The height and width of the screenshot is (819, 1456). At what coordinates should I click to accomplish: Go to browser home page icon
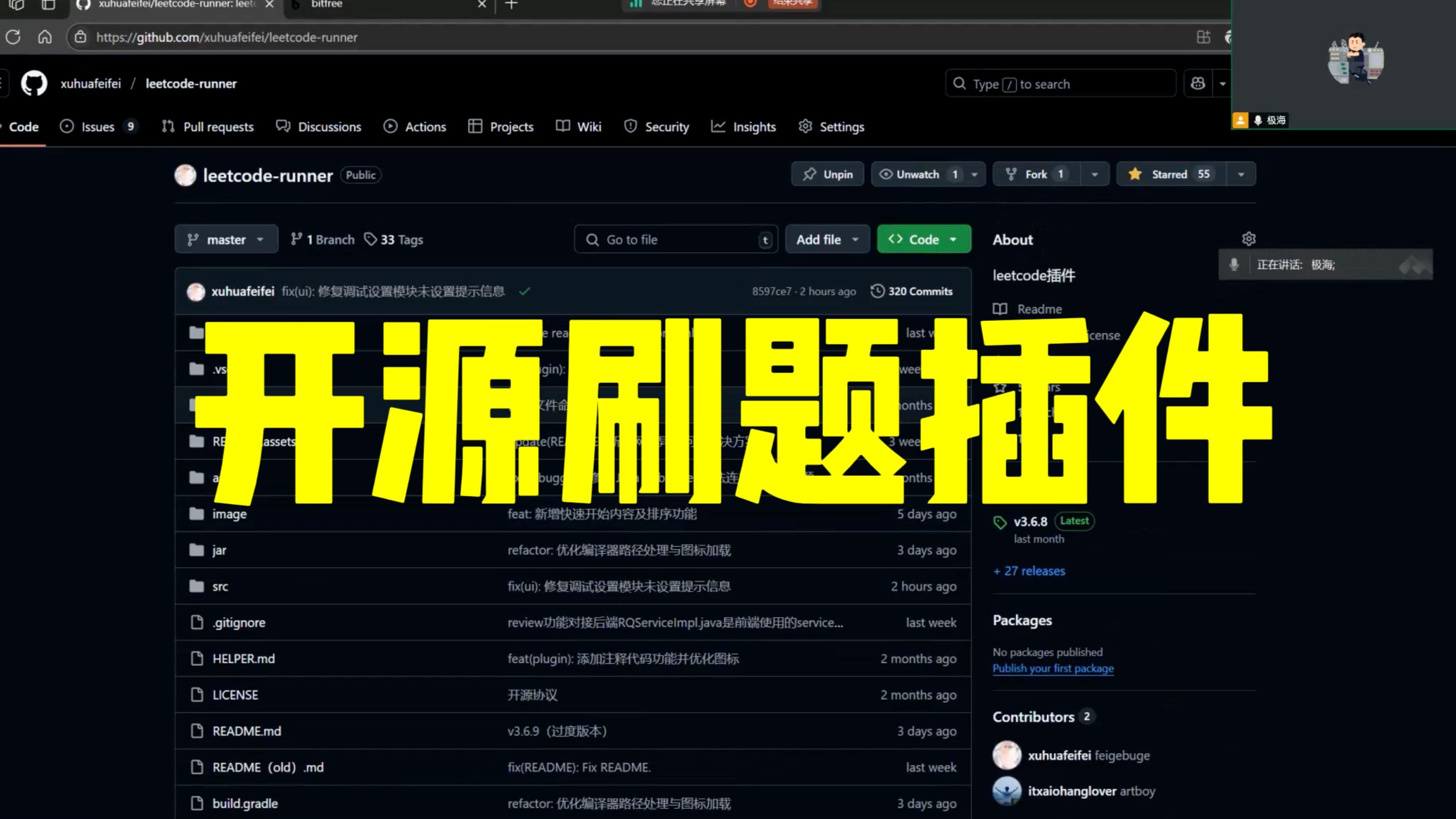point(44,37)
